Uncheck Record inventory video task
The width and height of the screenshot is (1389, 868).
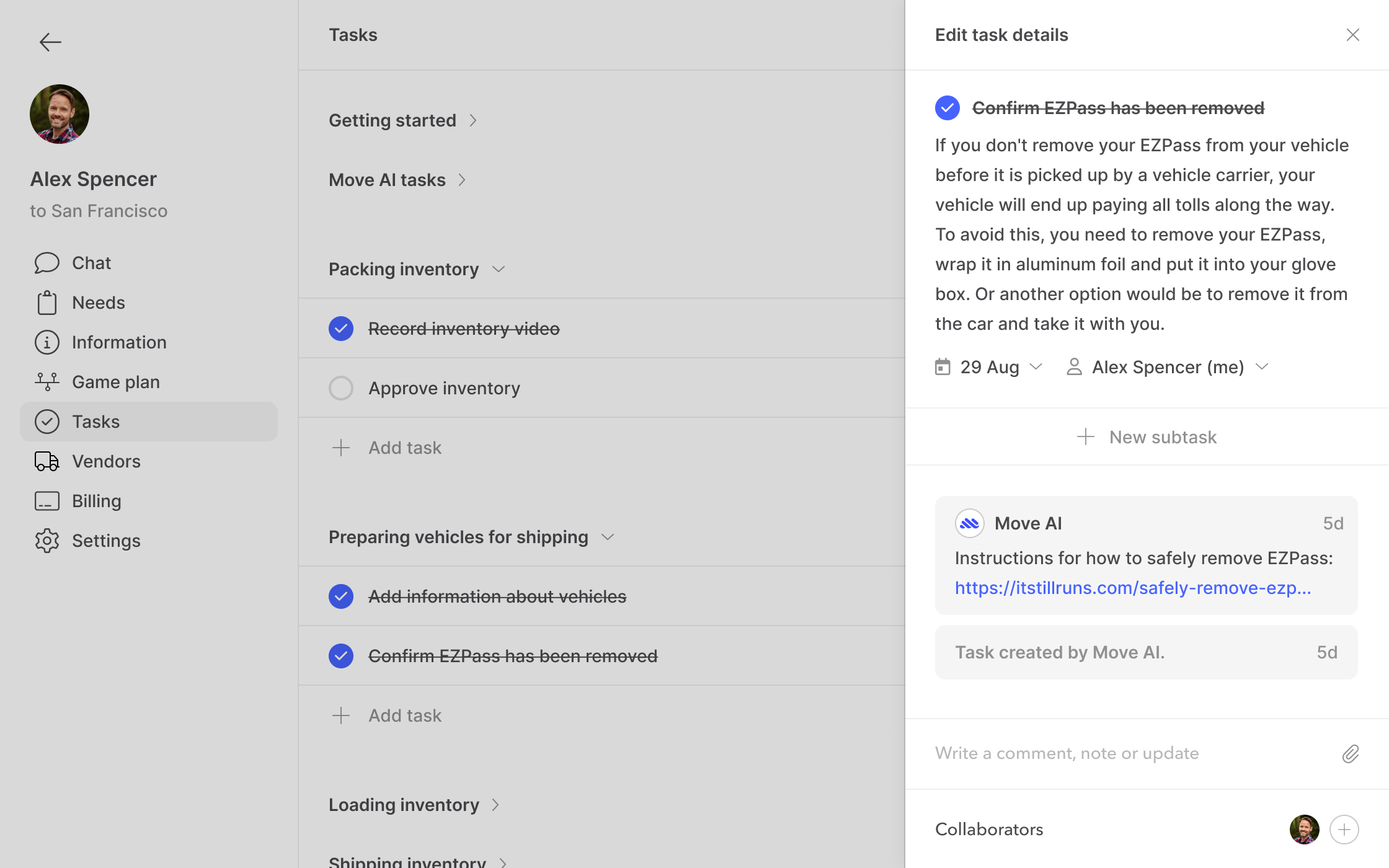click(340, 329)
